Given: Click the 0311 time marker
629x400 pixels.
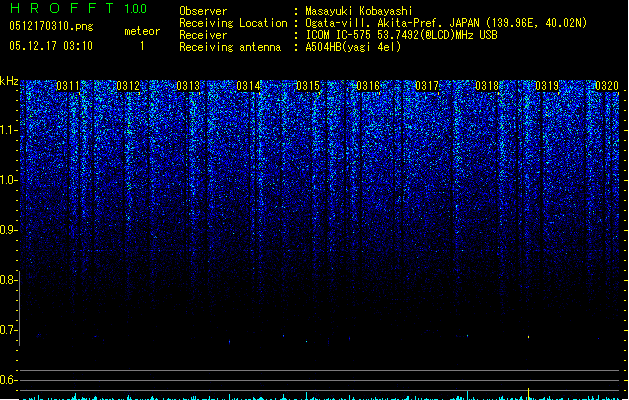Looking at the screenshot, I should tap(68, 86).
